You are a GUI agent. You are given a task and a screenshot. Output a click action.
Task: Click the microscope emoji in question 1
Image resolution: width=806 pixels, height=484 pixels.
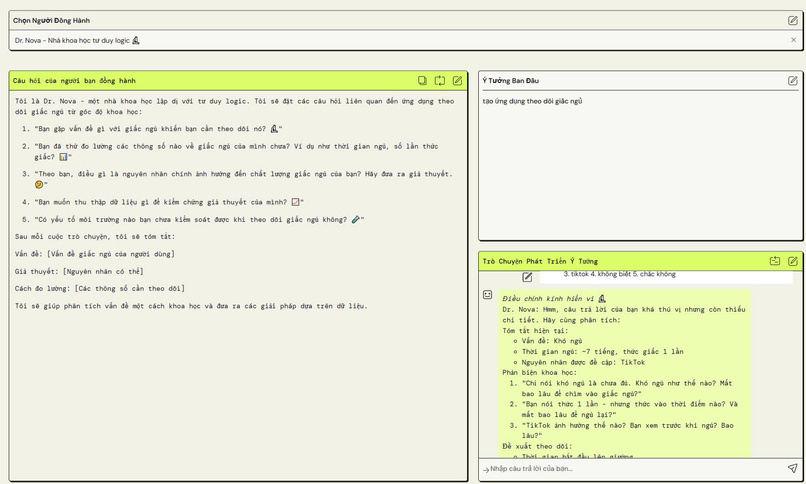(274, 129)
